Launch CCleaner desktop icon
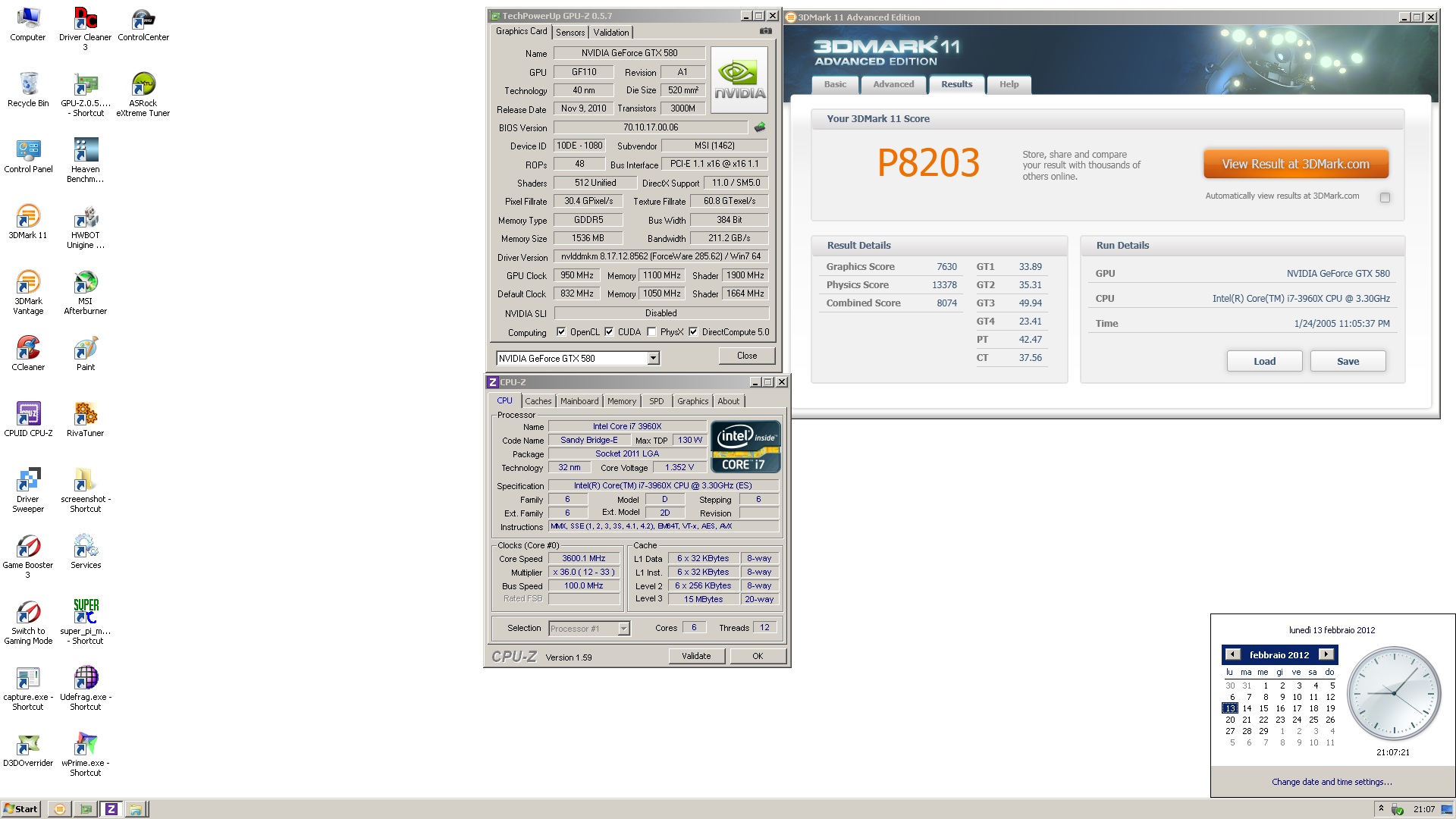 coord(28,354)
